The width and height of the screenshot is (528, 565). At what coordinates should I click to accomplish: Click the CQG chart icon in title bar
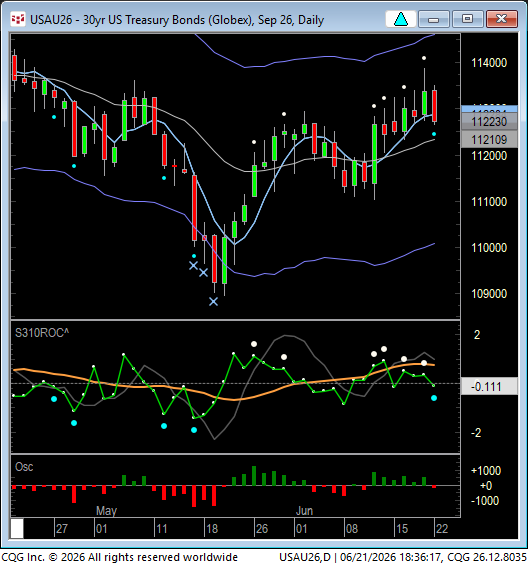tap(18, 19)
